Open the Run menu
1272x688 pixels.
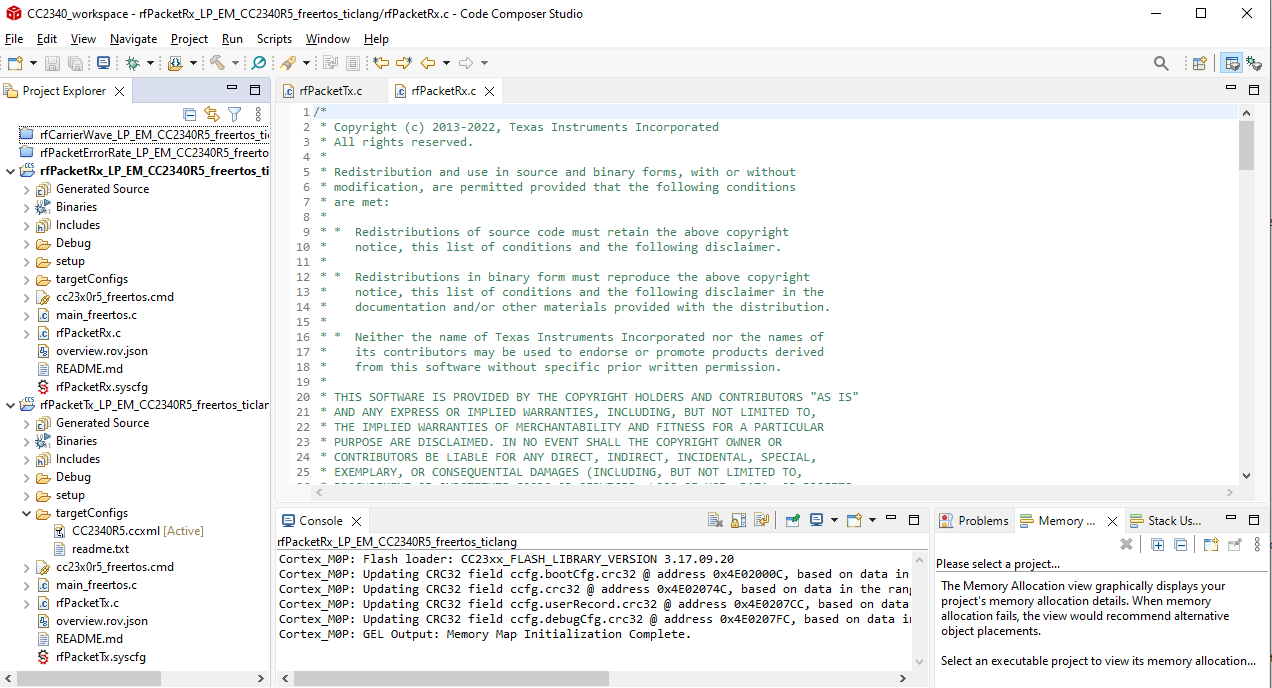(x=232, y=39)
